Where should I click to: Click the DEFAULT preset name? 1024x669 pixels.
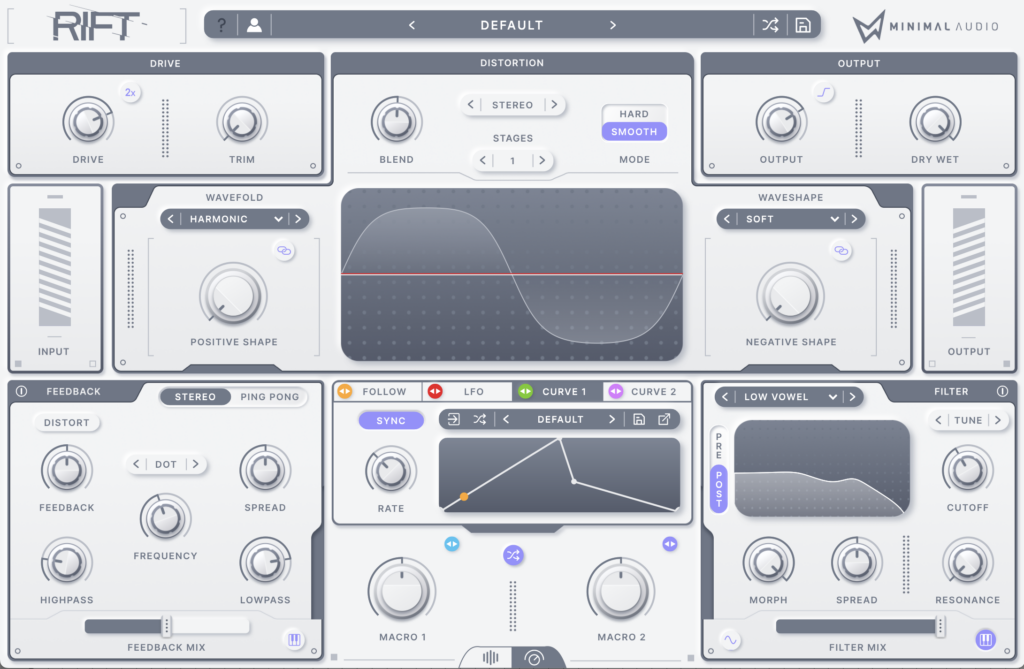(512, 25)
